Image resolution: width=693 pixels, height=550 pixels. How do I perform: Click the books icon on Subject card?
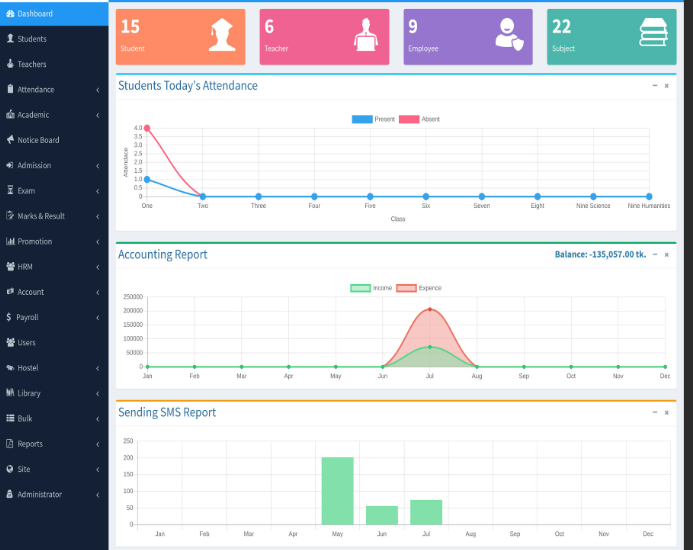(x=654, y=35)
